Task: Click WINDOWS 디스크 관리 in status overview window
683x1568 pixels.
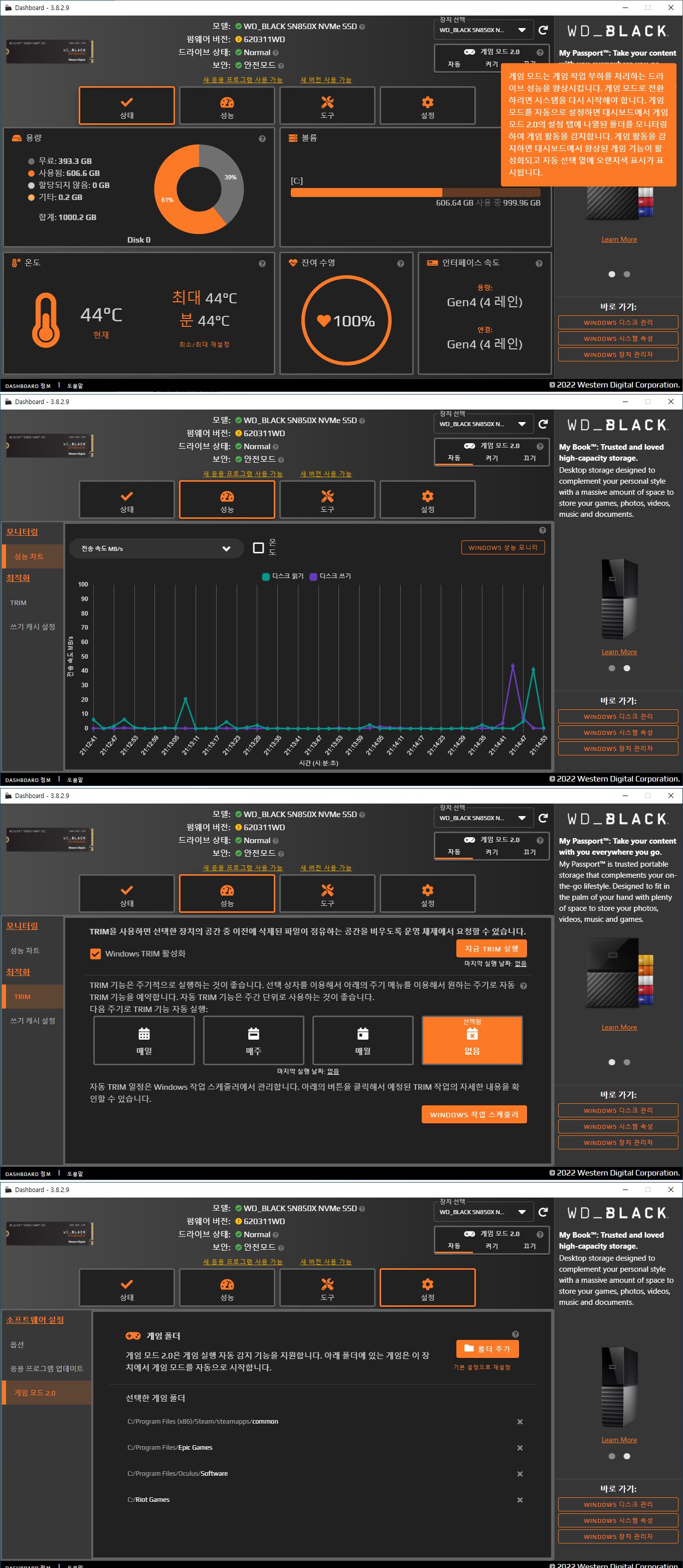Action: point(618,322)
